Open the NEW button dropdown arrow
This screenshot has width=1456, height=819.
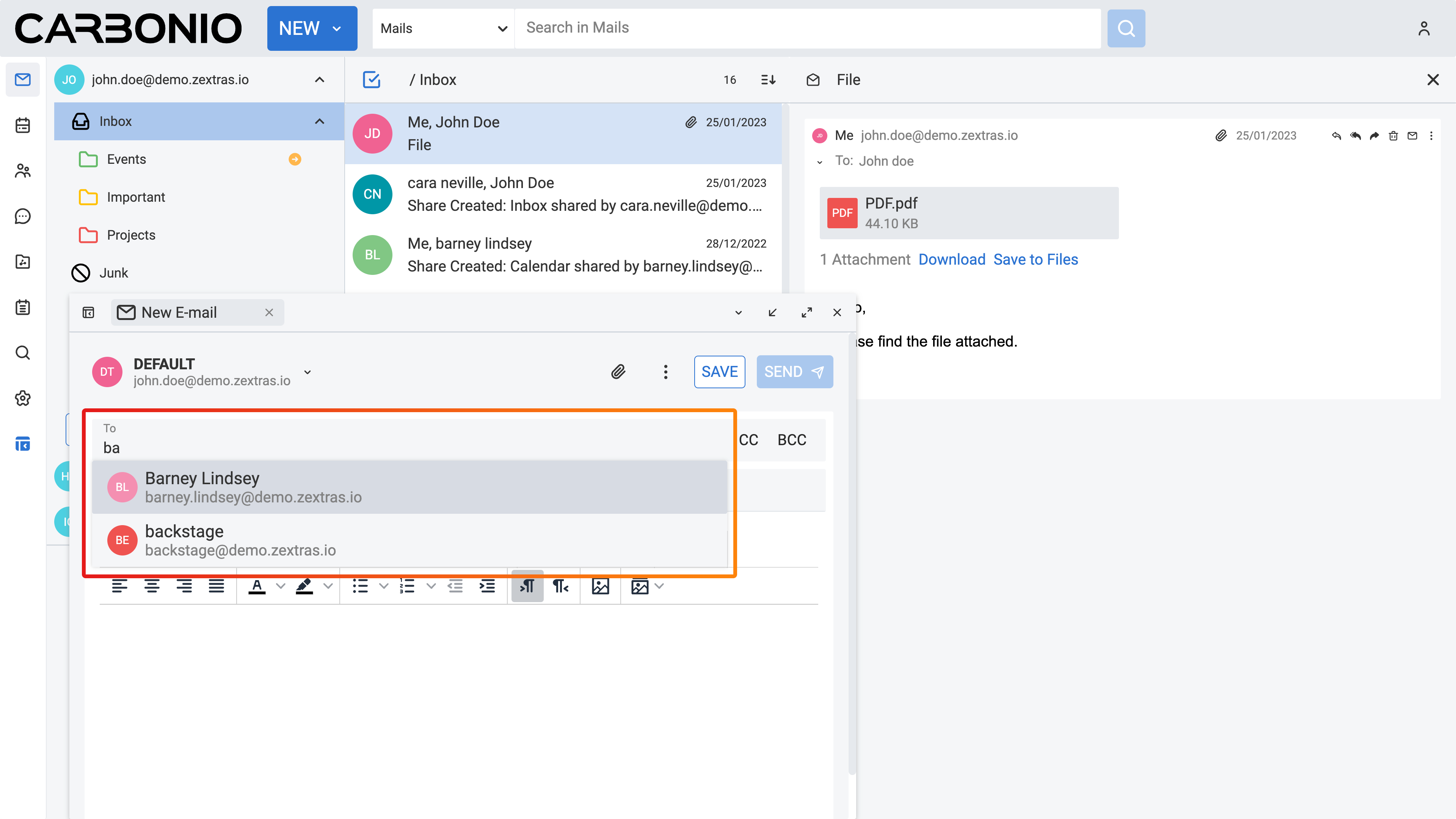pyautogui.click(x=337, y=28)
